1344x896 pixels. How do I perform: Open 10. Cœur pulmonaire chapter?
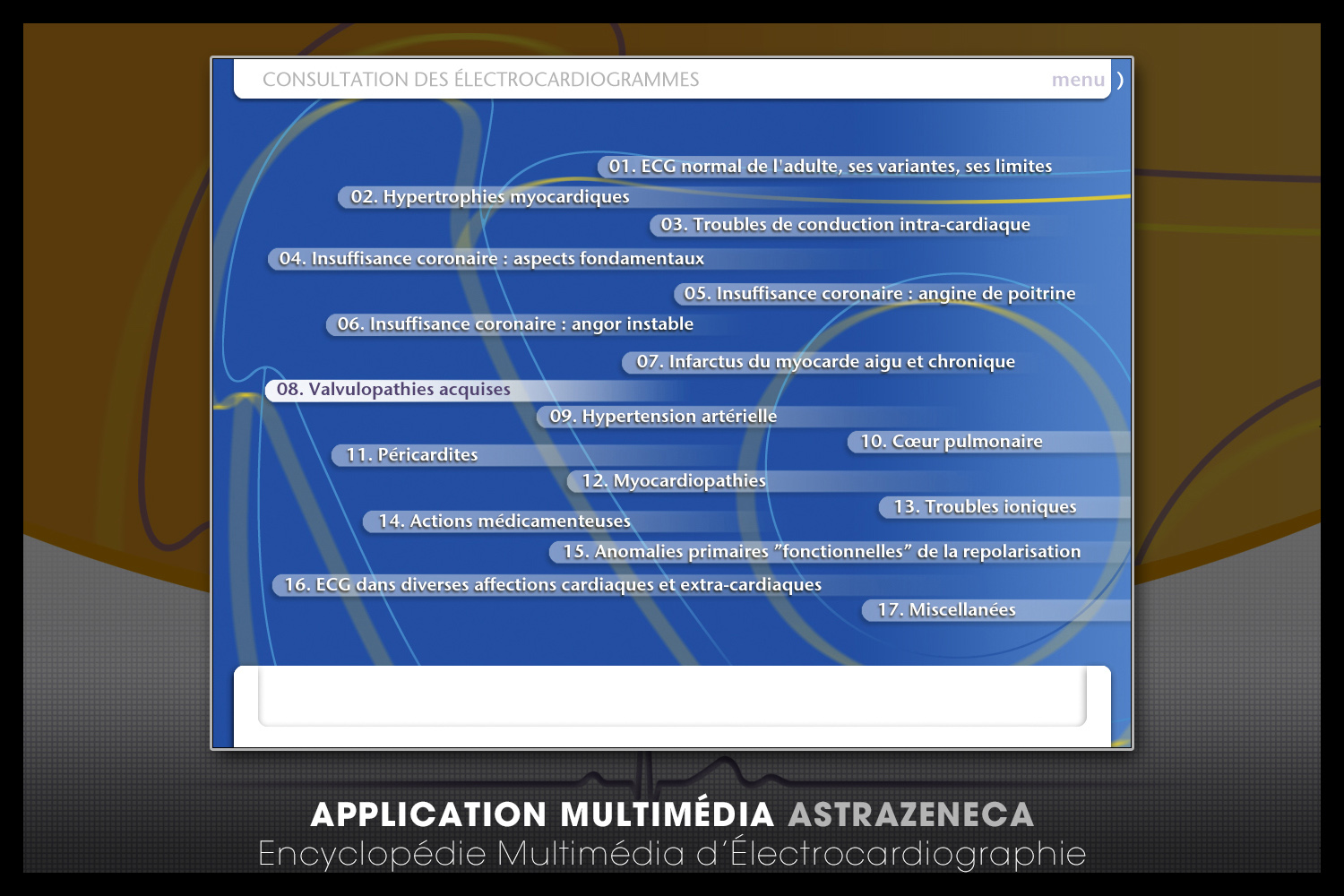click(951, 442)
